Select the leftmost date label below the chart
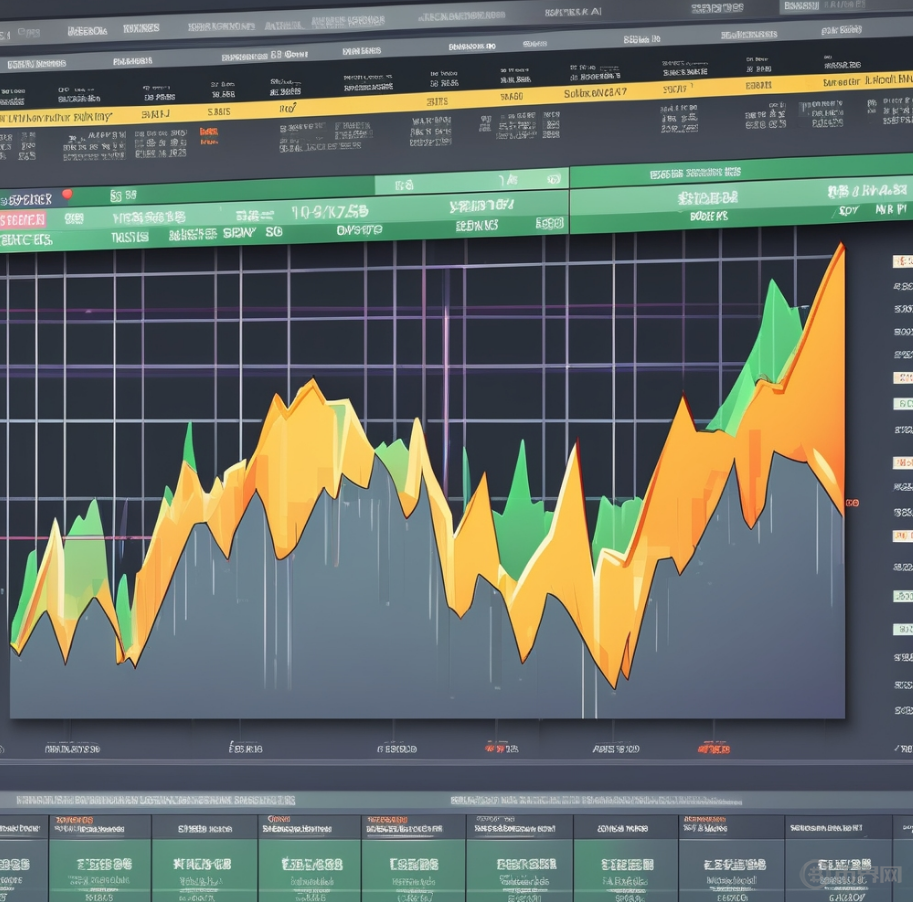Viewport: 913px width, 902px height. [x=72, y=748]
